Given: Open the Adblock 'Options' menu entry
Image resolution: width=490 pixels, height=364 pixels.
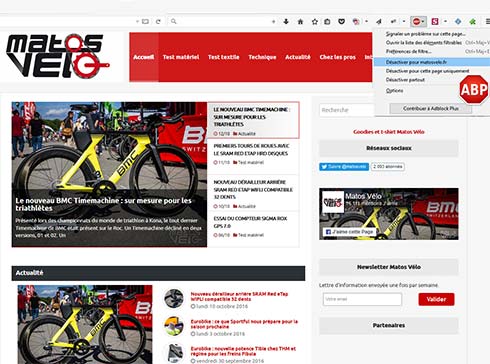Looking at the screenshot, I should point(394,91).
